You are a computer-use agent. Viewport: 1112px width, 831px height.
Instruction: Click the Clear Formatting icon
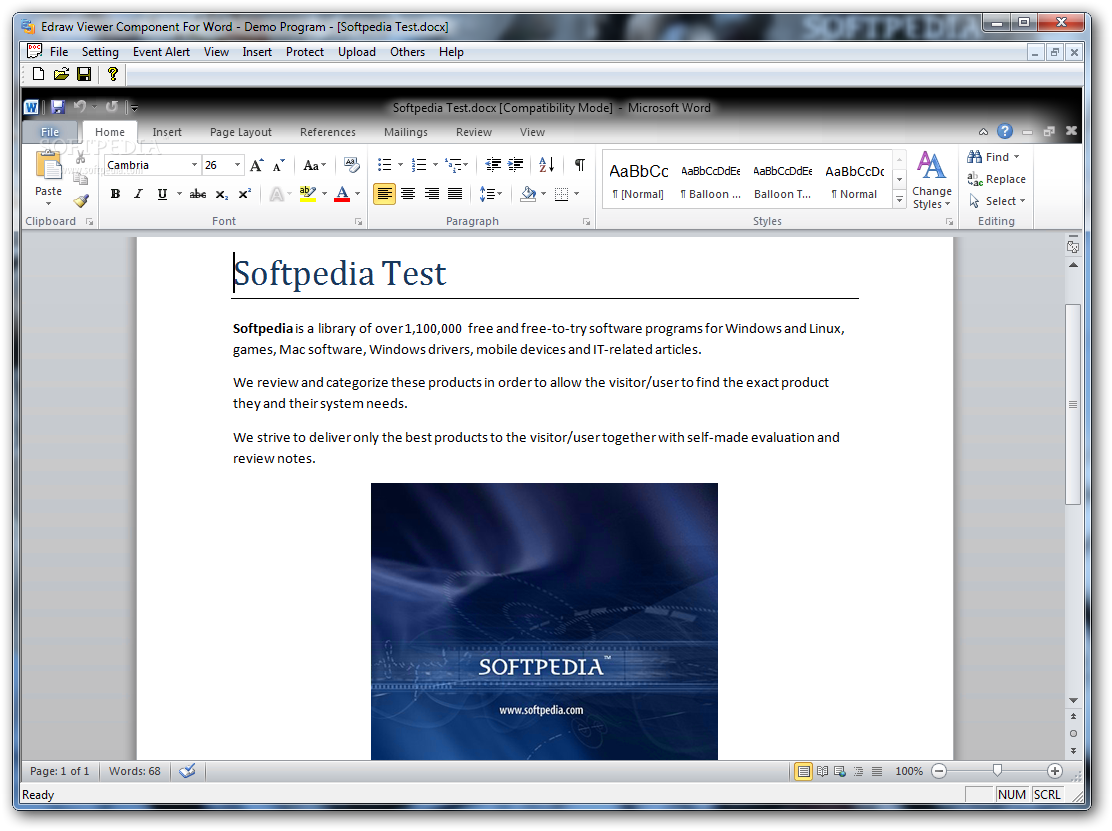click(x=351, y=165)
